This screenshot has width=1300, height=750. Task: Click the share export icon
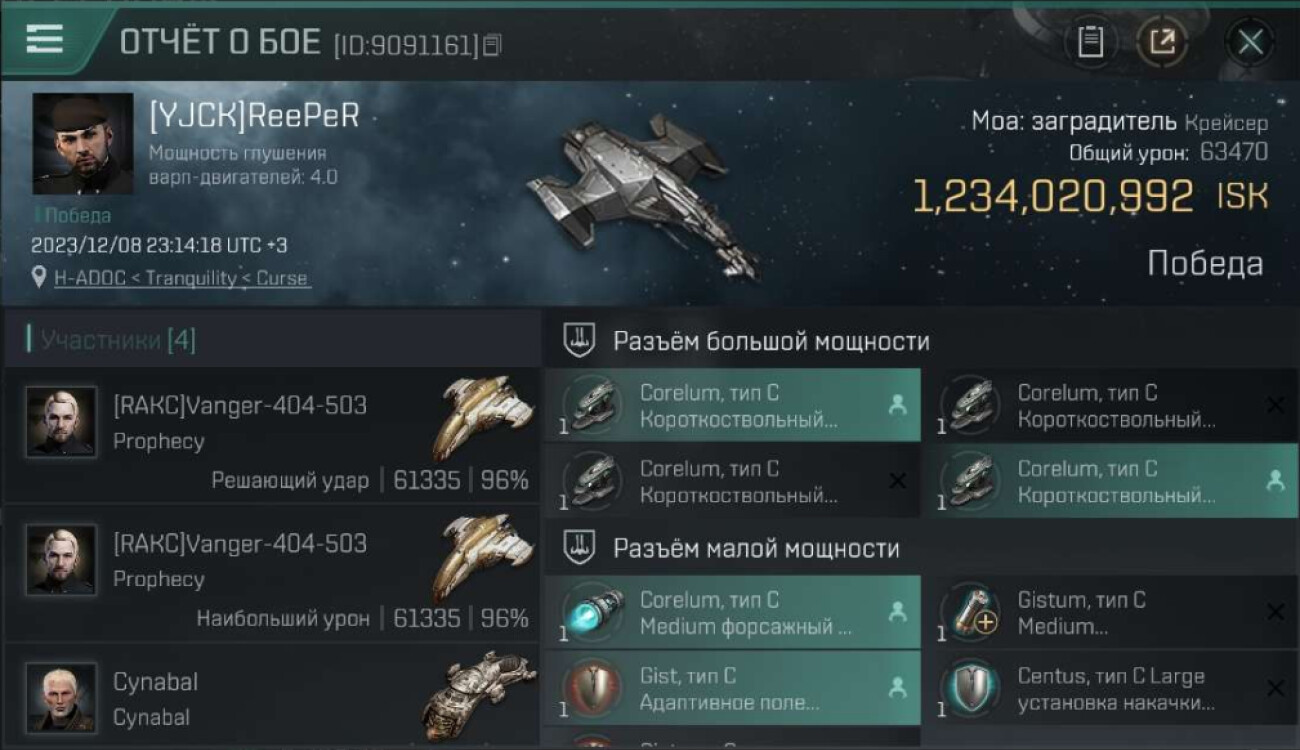point(1162,42)
